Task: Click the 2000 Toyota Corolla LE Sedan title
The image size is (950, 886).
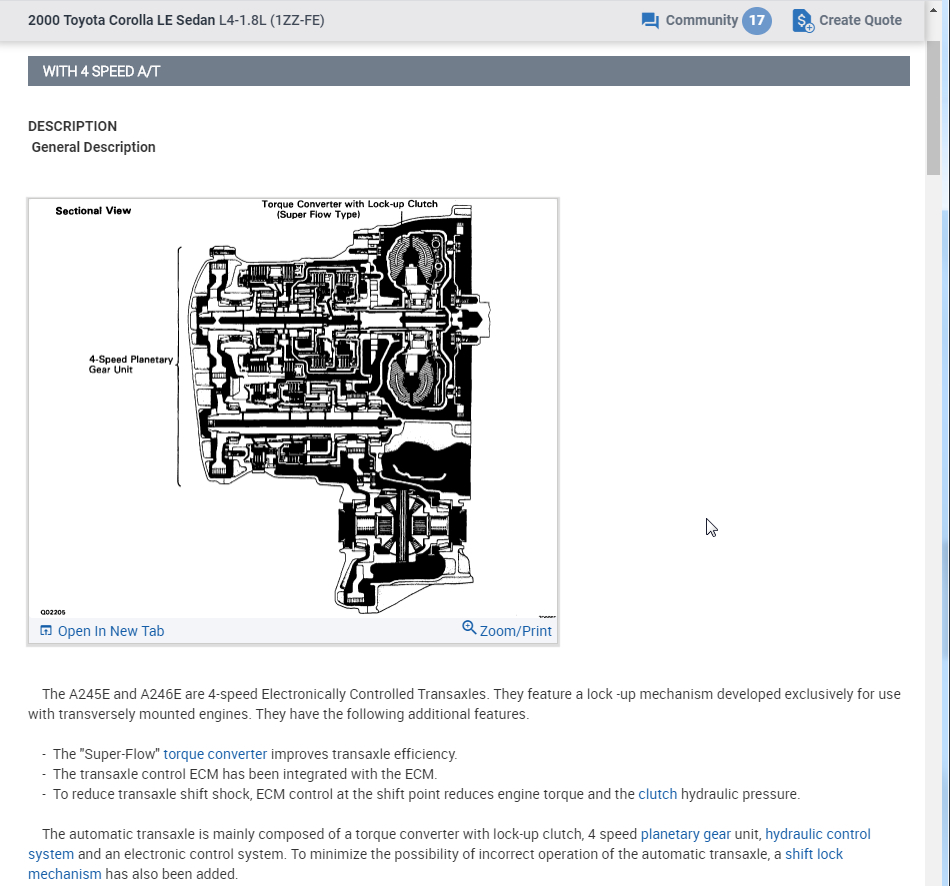Action: [121, 20]
